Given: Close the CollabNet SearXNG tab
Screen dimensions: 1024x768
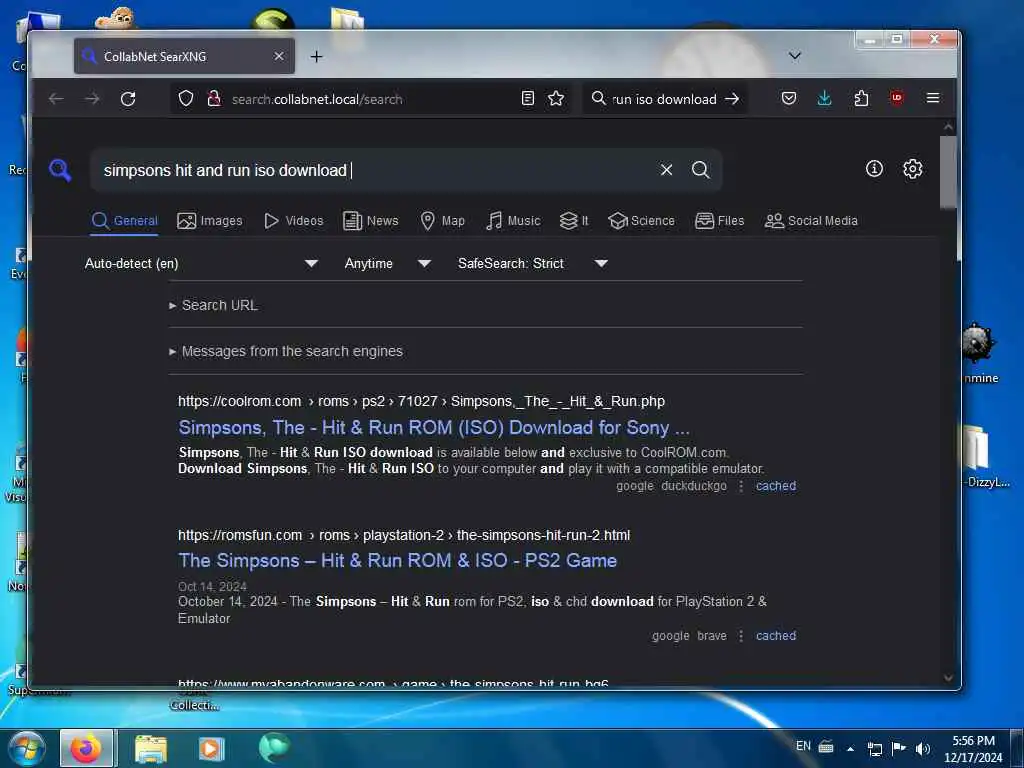Looking at the screenshot, I should (x=279, y=56).
